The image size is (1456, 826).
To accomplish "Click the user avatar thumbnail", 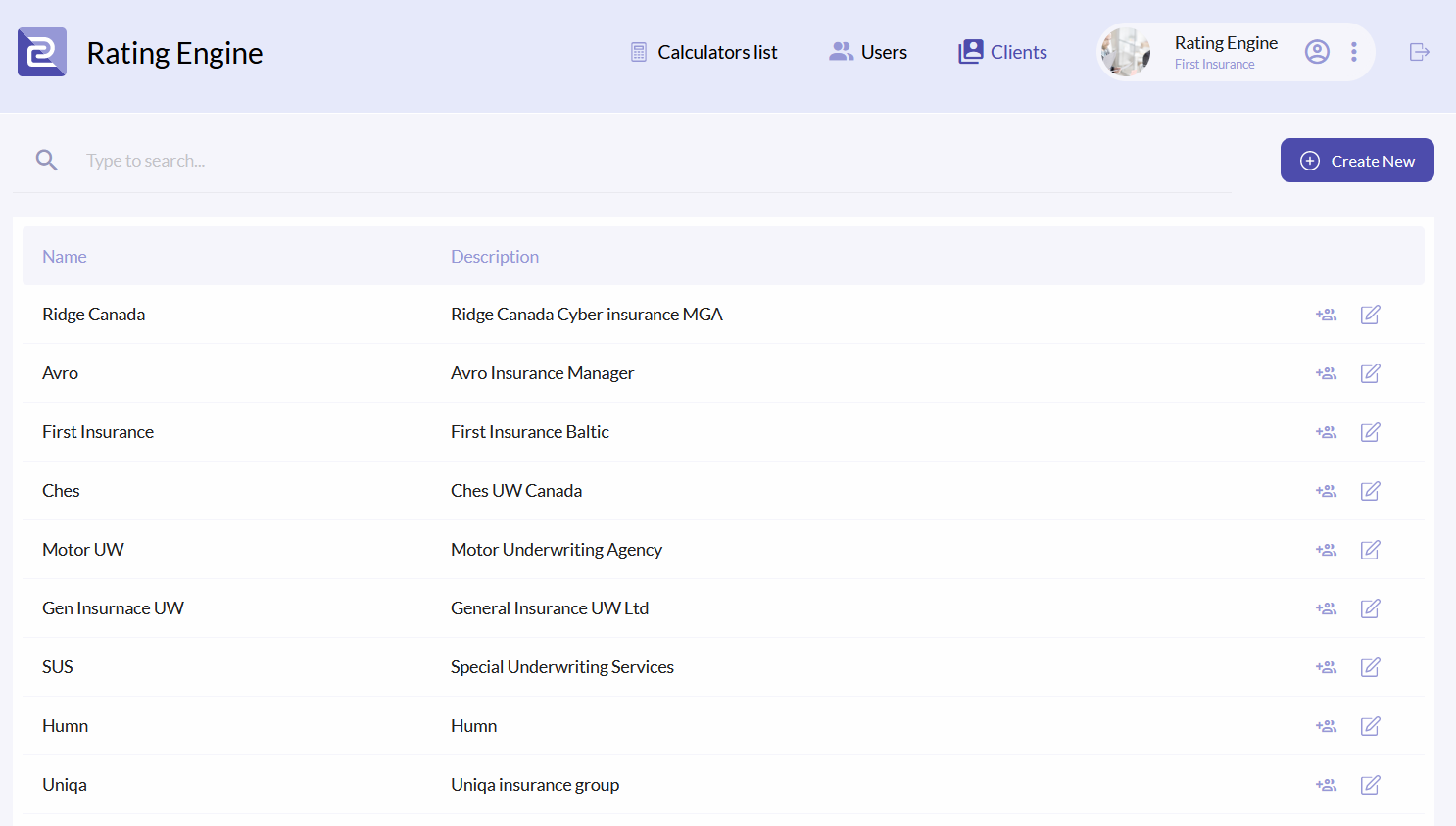I will click(1126, 52).
